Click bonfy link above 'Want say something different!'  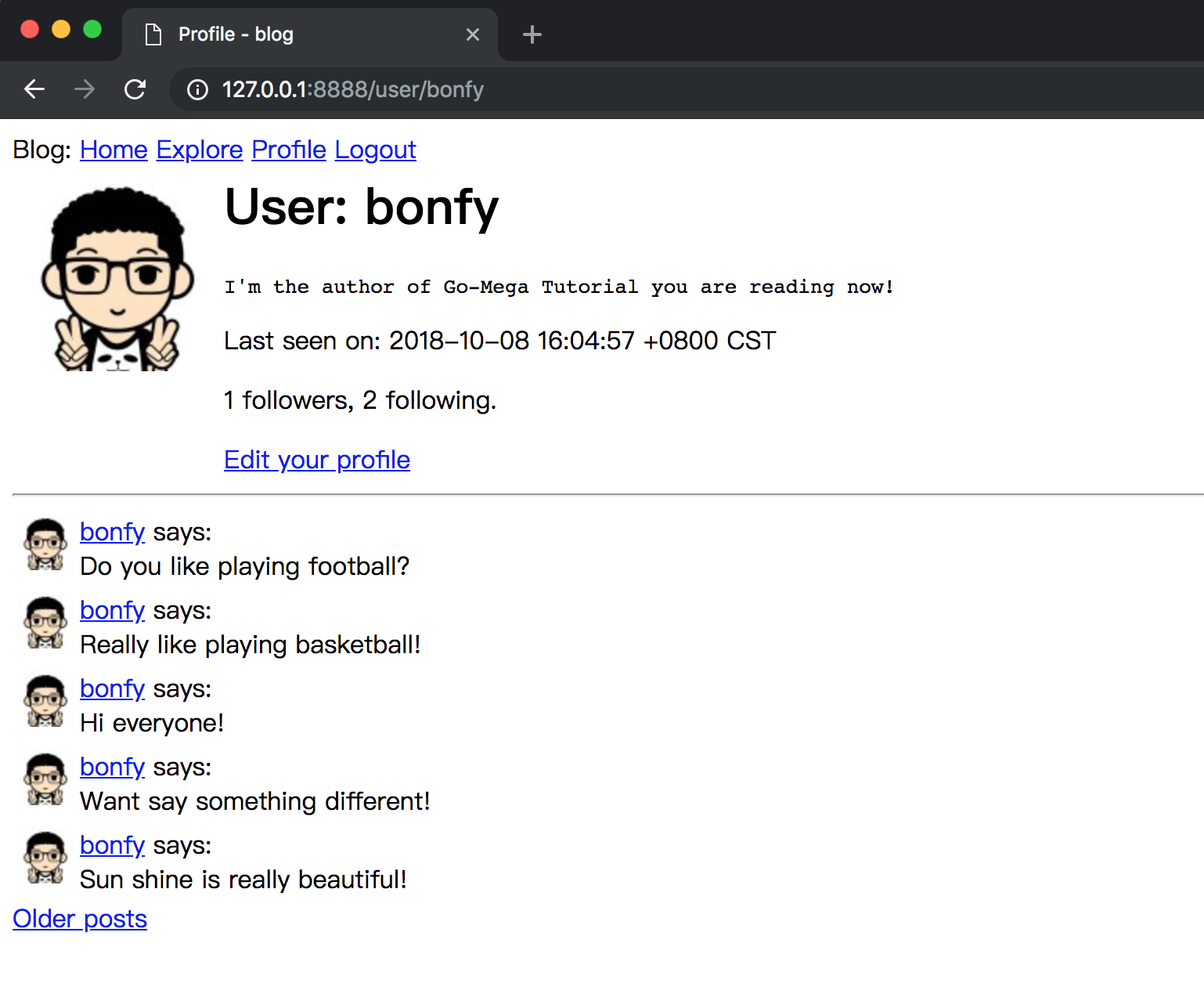click(x=112, y=767)
